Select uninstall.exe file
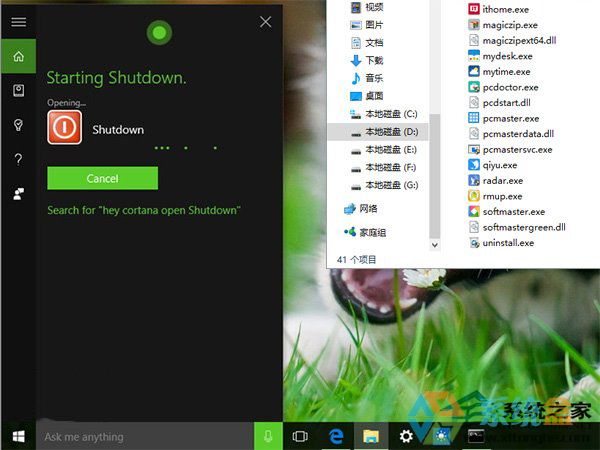This screenshot has width=600, height=450. pos(501,243)
